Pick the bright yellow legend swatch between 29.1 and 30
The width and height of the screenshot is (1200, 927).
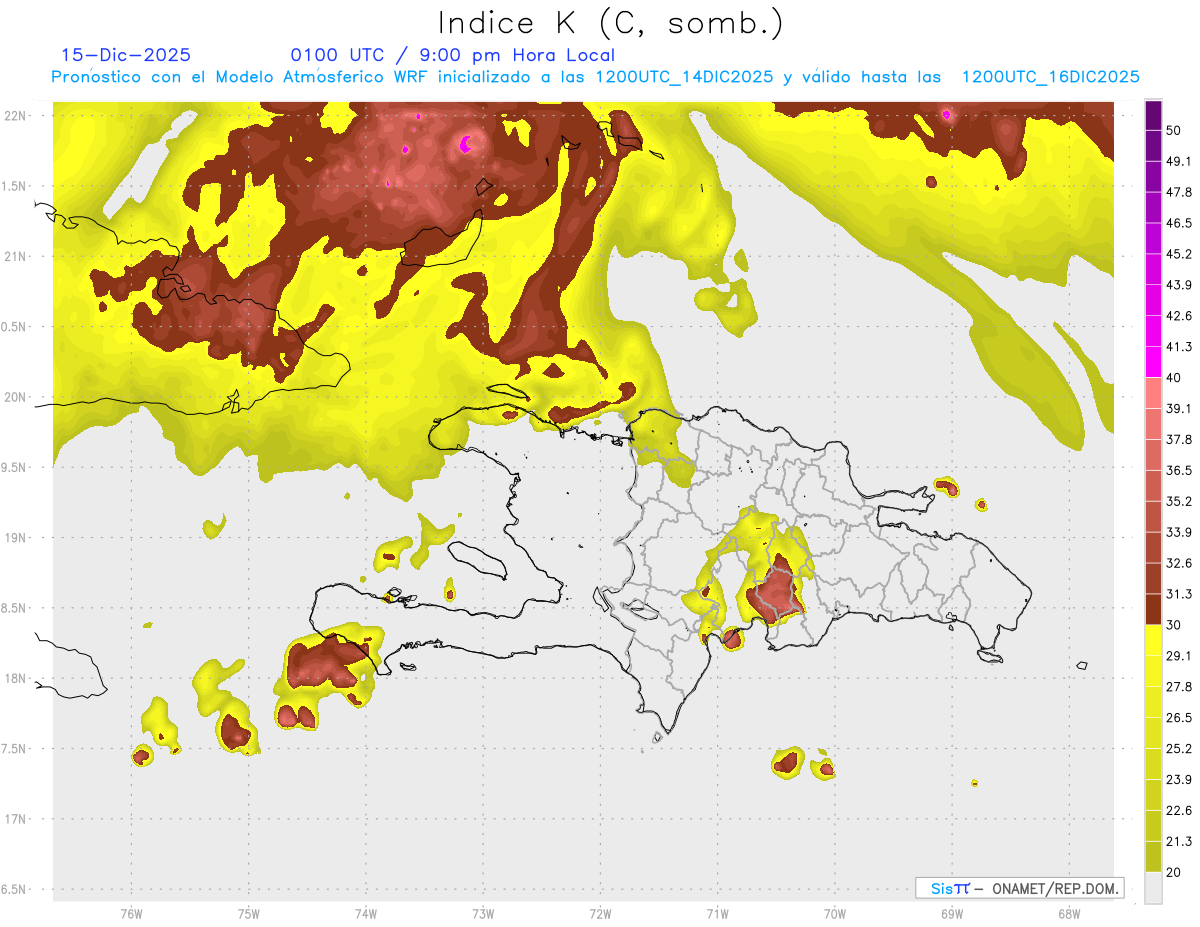(x=1153, y=640)
